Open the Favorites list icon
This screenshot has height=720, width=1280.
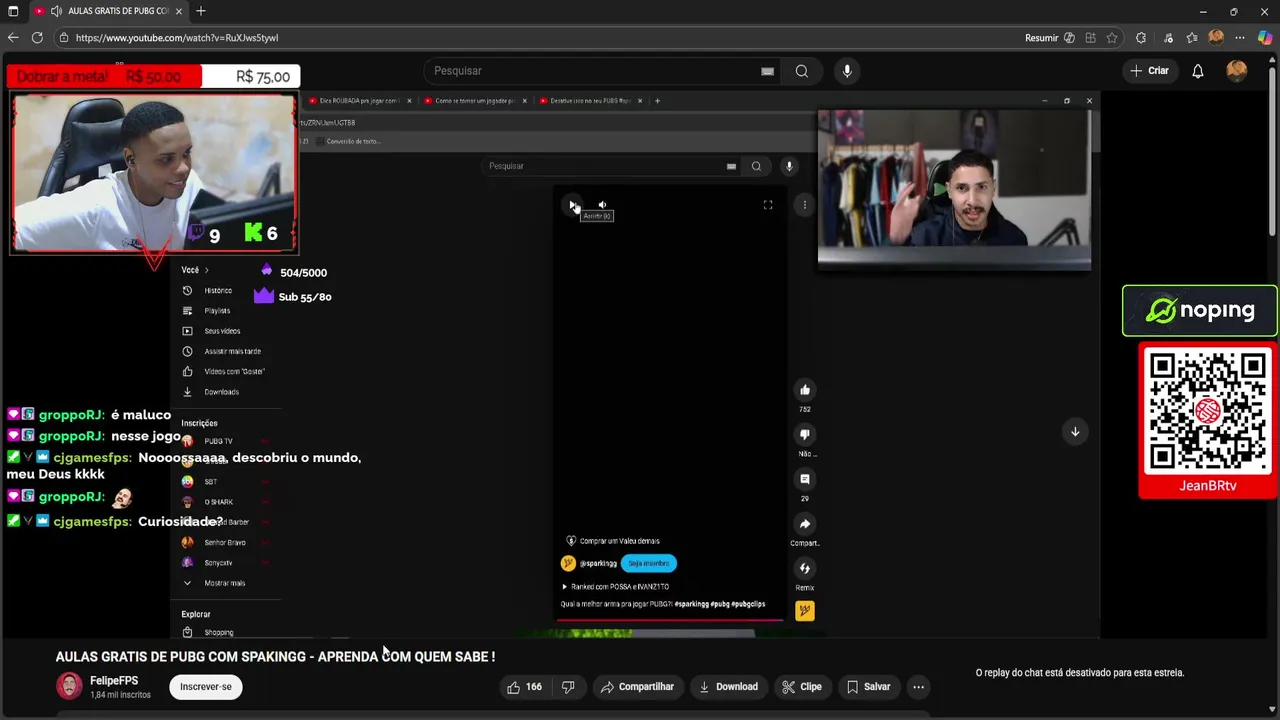(x=1192, y=38)
